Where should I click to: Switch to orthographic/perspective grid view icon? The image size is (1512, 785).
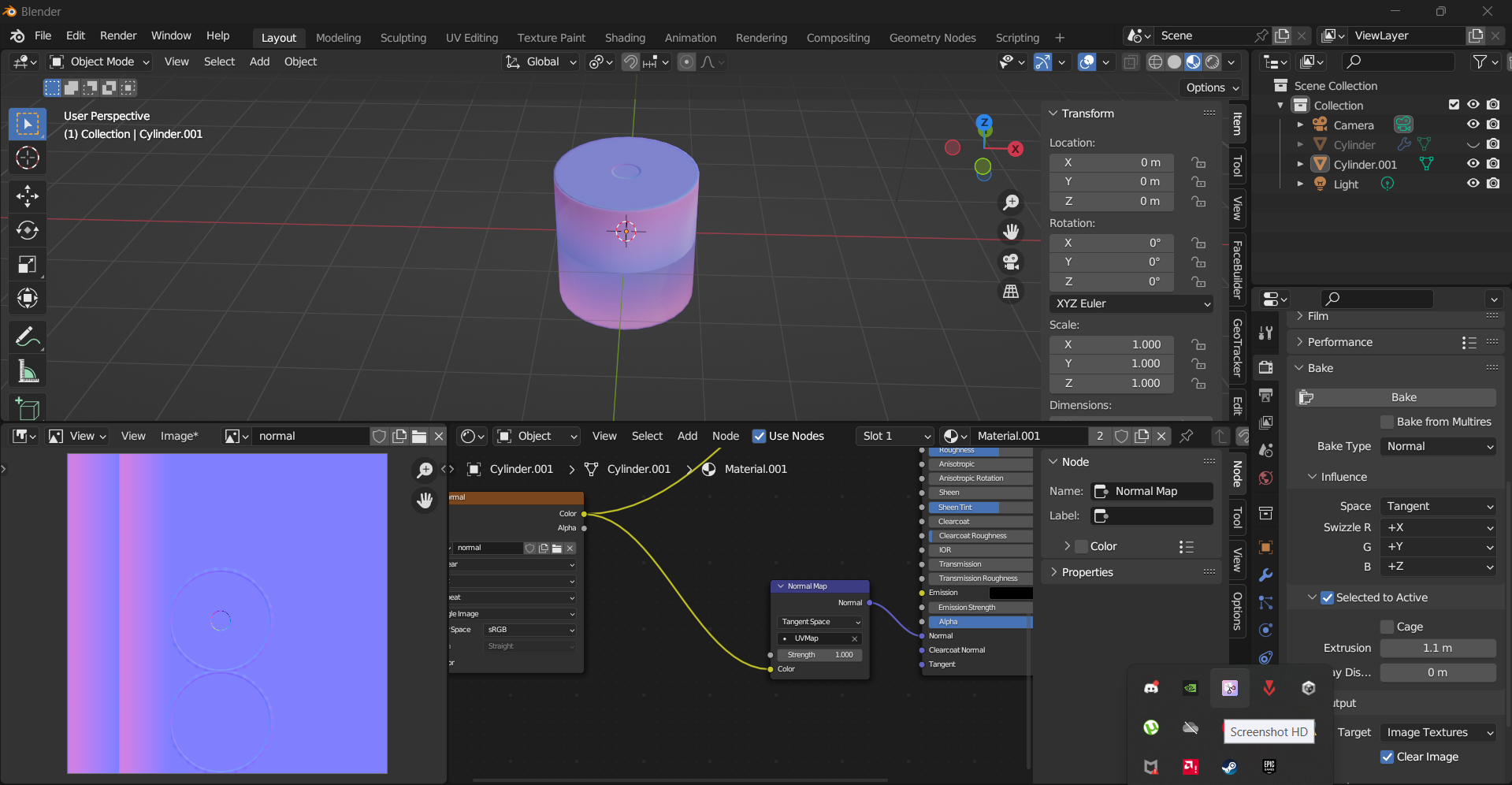[1011, 292]
